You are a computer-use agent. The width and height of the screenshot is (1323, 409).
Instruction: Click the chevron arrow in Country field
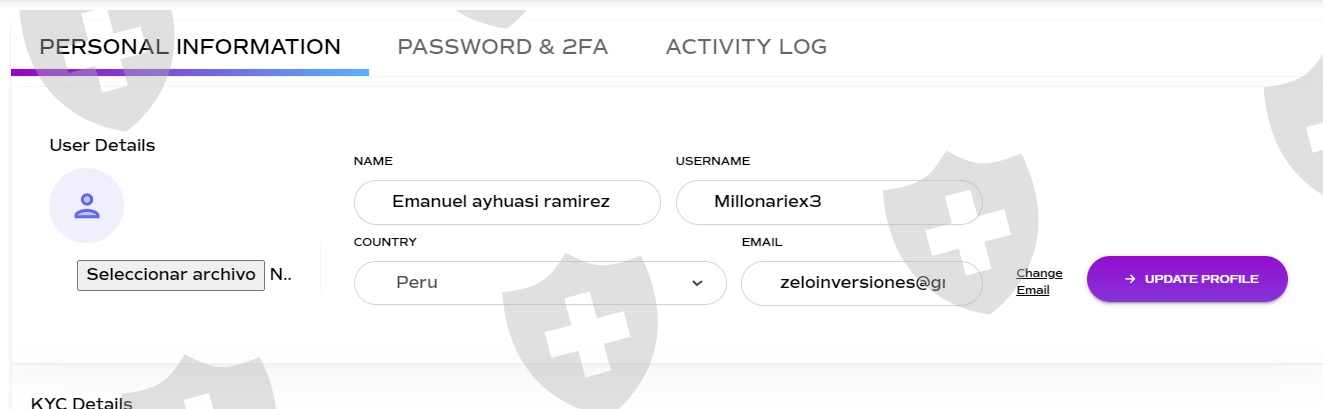[697, 283]
